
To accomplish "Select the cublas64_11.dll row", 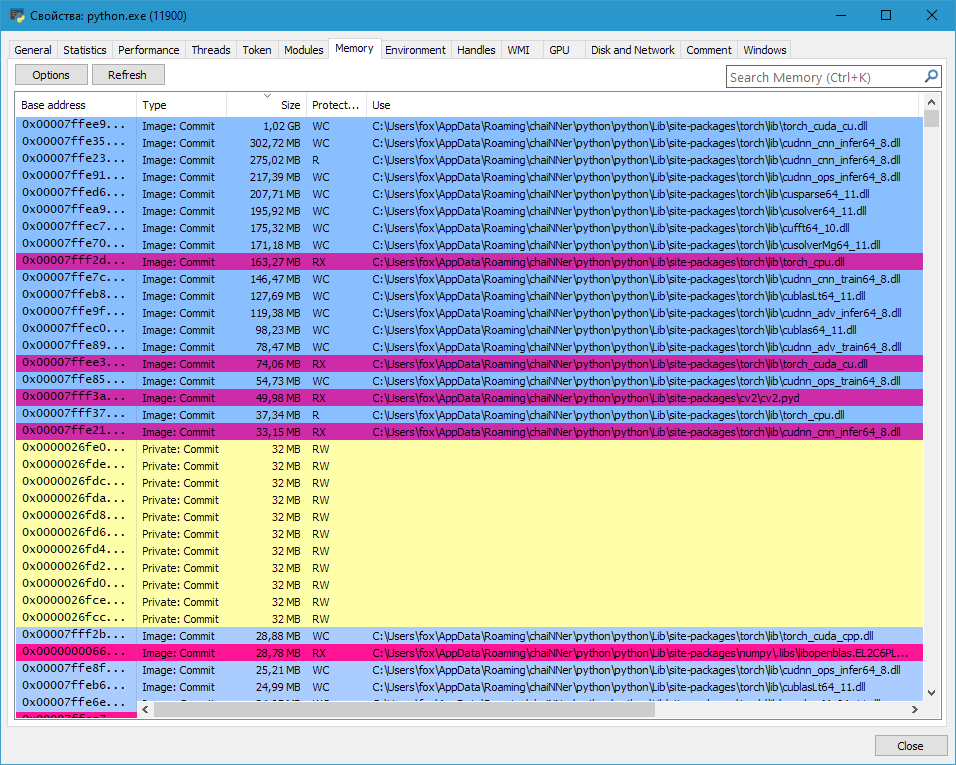I will [x=469, y=330].
